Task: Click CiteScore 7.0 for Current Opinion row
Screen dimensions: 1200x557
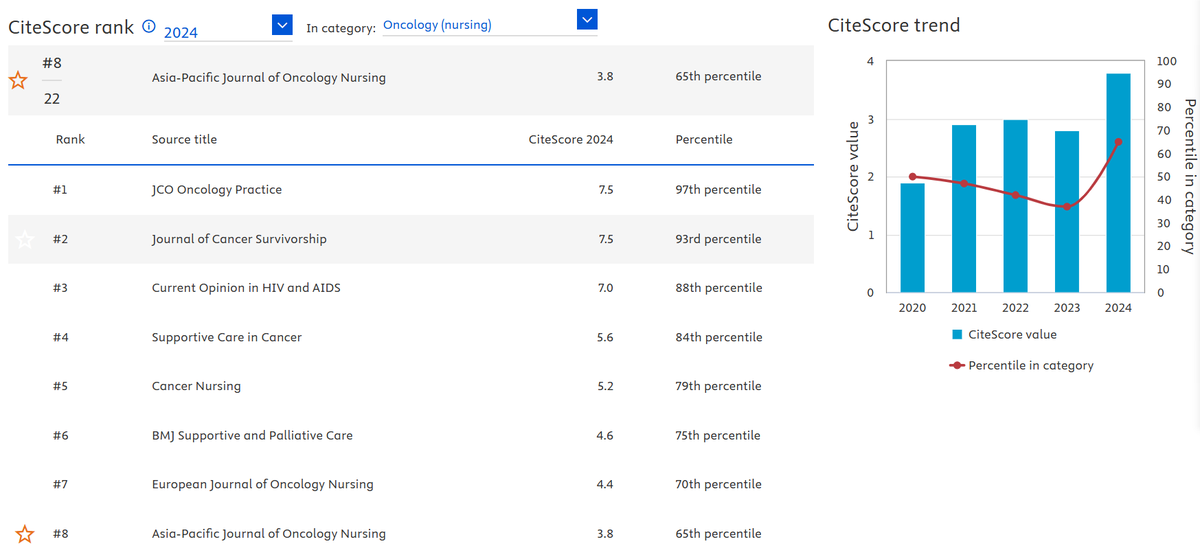Action: click(x=605, y=288)
